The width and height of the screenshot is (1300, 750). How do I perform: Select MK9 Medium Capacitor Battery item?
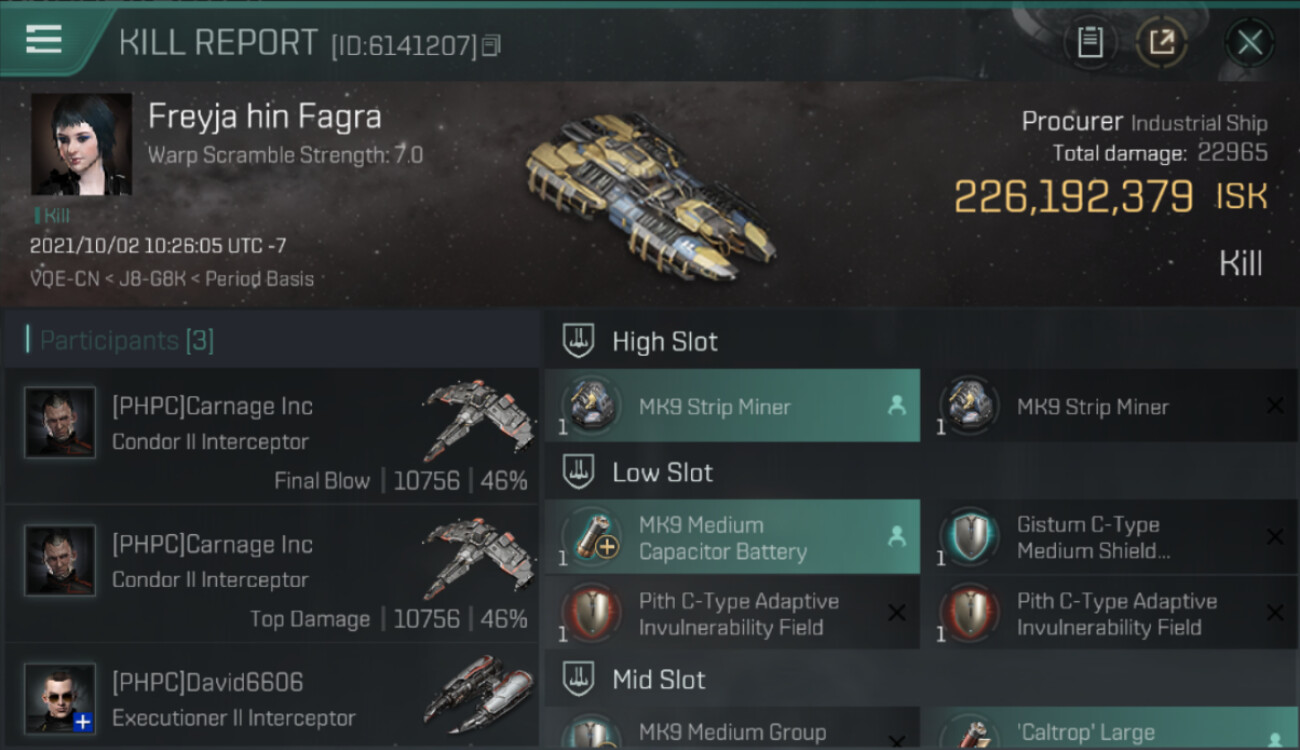(732, 537)
